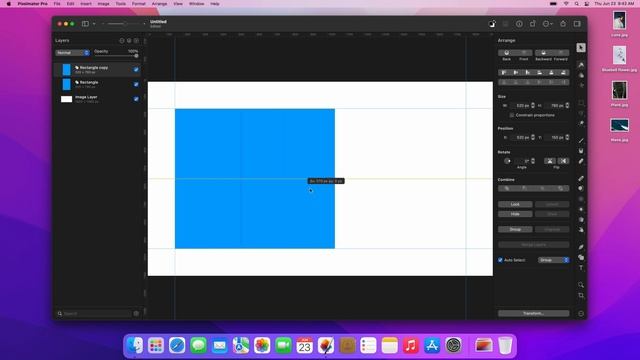Select the Shape tool icon
The image size is (640, 360).
tap(581, 258)
